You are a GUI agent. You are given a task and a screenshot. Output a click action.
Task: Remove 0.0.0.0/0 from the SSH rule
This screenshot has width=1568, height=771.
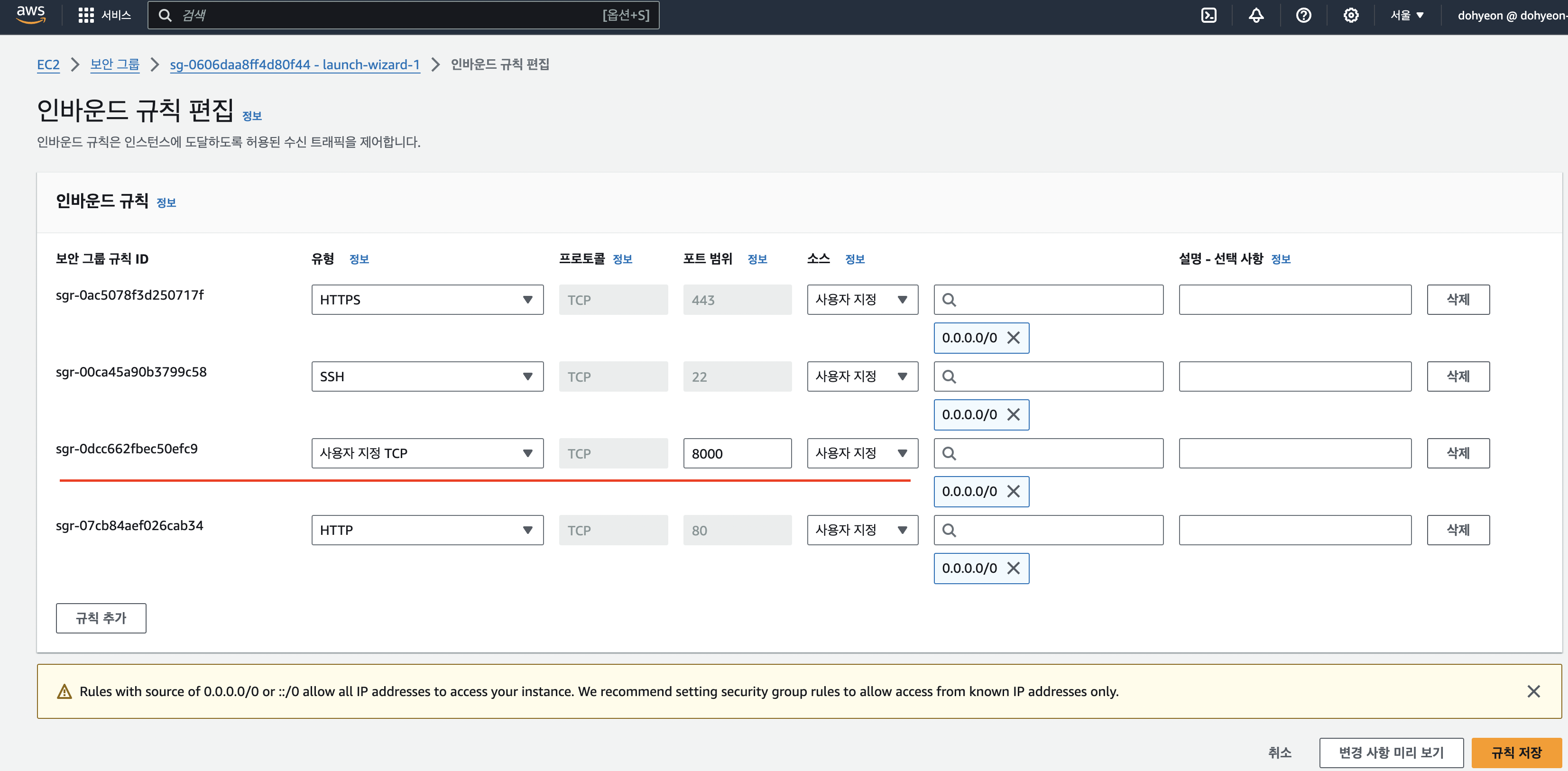[x=1013, y=414]
